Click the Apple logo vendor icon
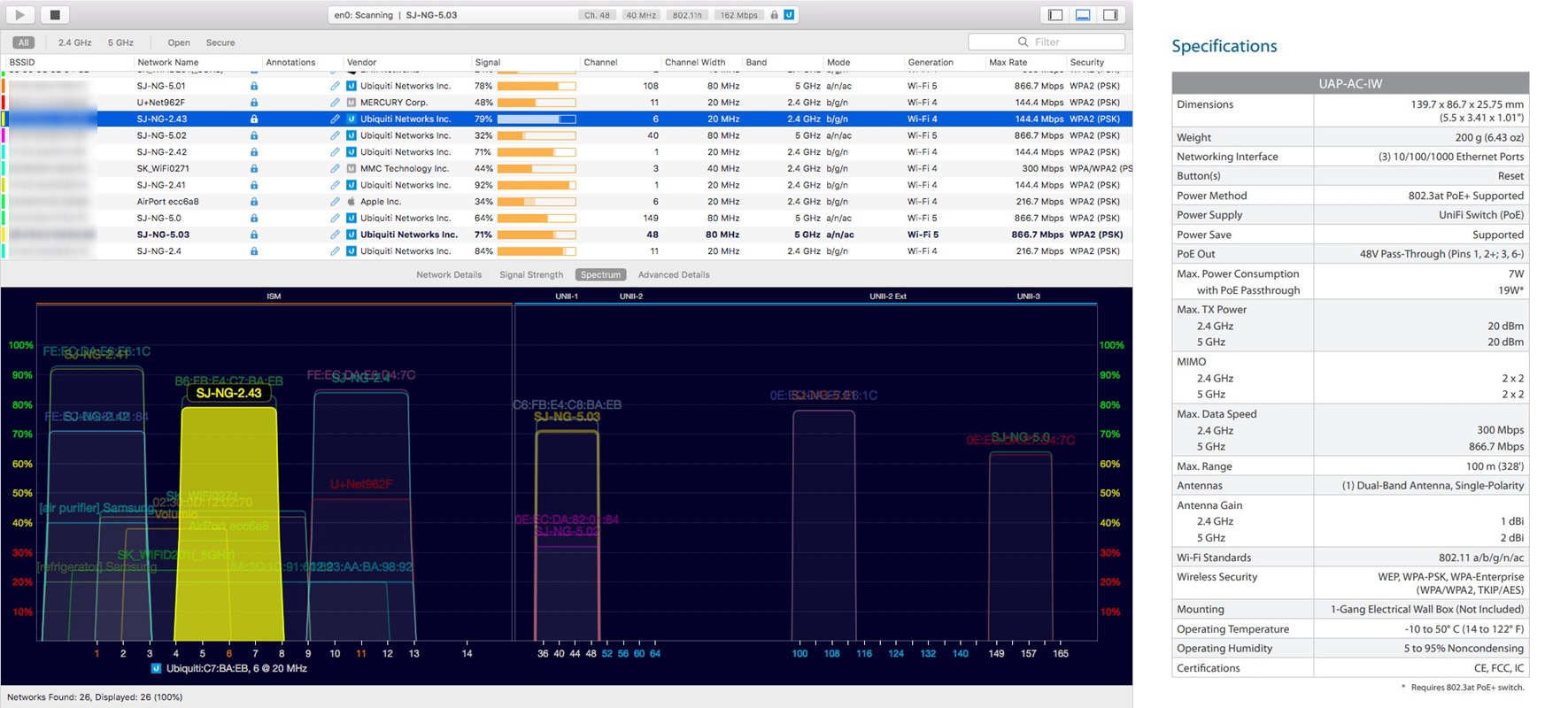This screenshot has width=1568, height=708. [x=351, y=202]
